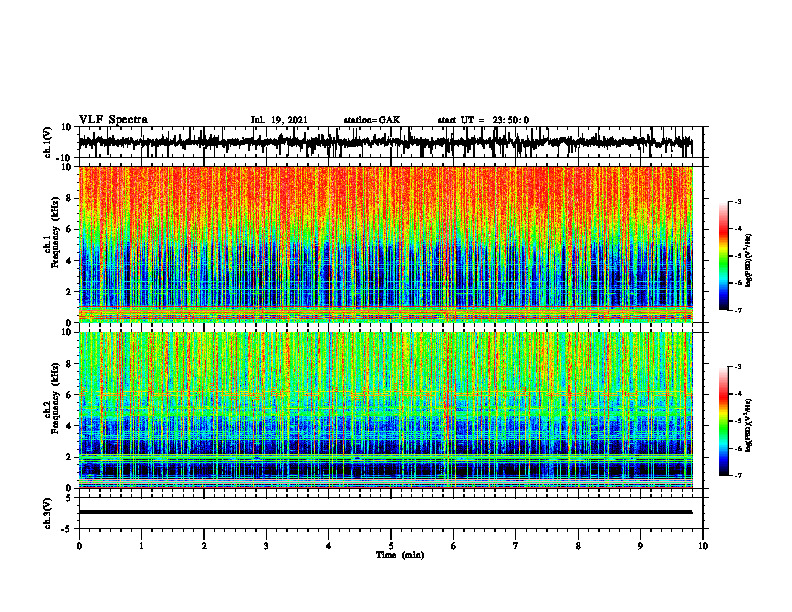Click time axis tick label '8'
This screenshot has width=792, height=612.
[x=578, y=546]
